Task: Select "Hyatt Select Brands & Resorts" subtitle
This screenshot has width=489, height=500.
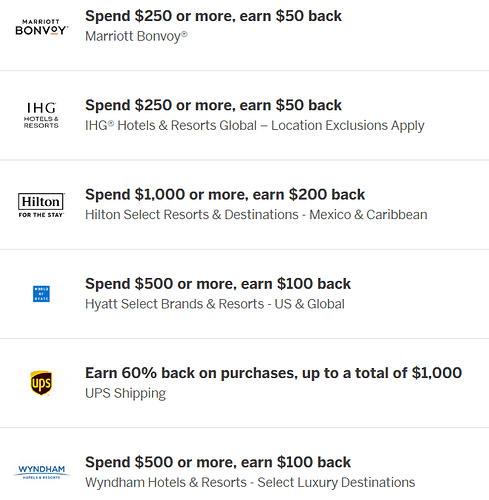Action: coord(174,304)
